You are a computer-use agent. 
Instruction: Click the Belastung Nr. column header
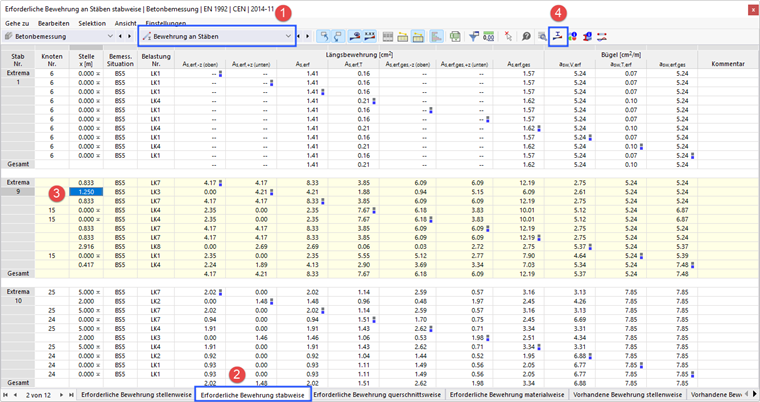click(156, 60)
